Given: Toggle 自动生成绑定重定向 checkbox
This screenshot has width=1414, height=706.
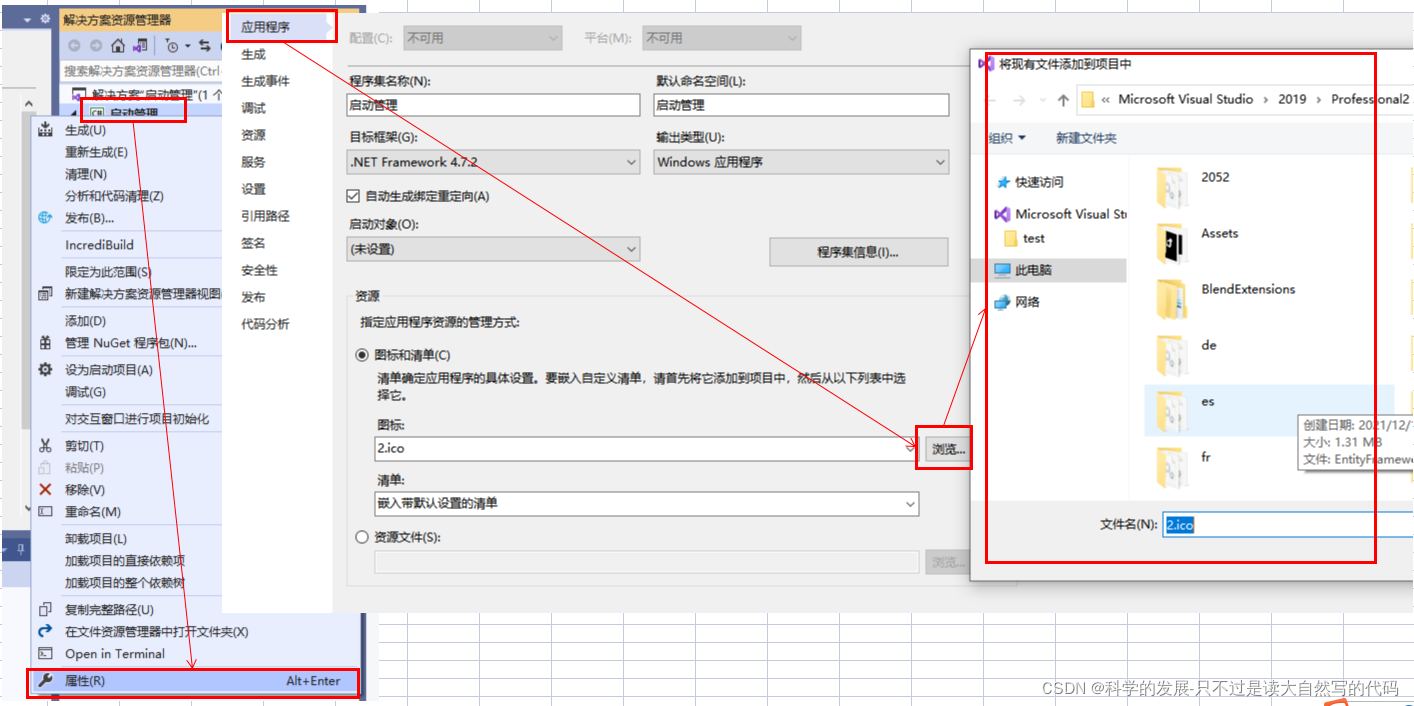Looking at the screenshot, I should click(x=353, y=196).
